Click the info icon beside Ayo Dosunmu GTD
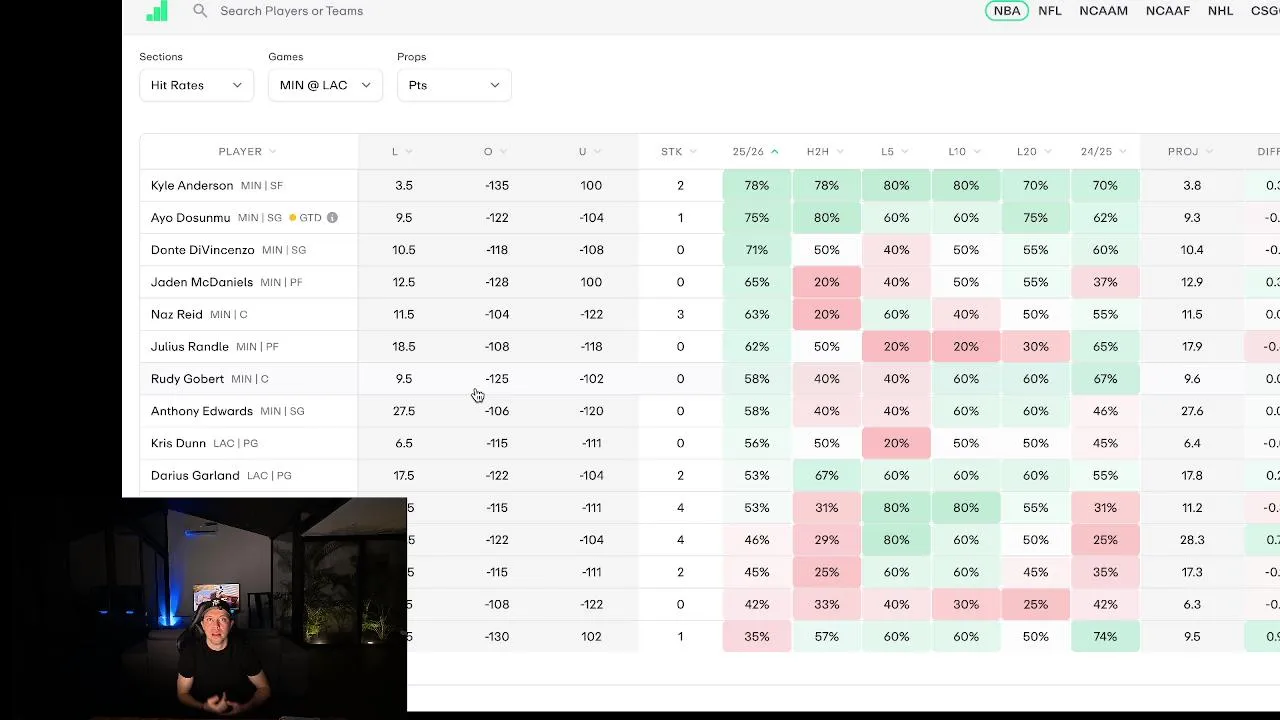Screen dimensions: 1280x720 pyautogui.click(x=332, y=217)
